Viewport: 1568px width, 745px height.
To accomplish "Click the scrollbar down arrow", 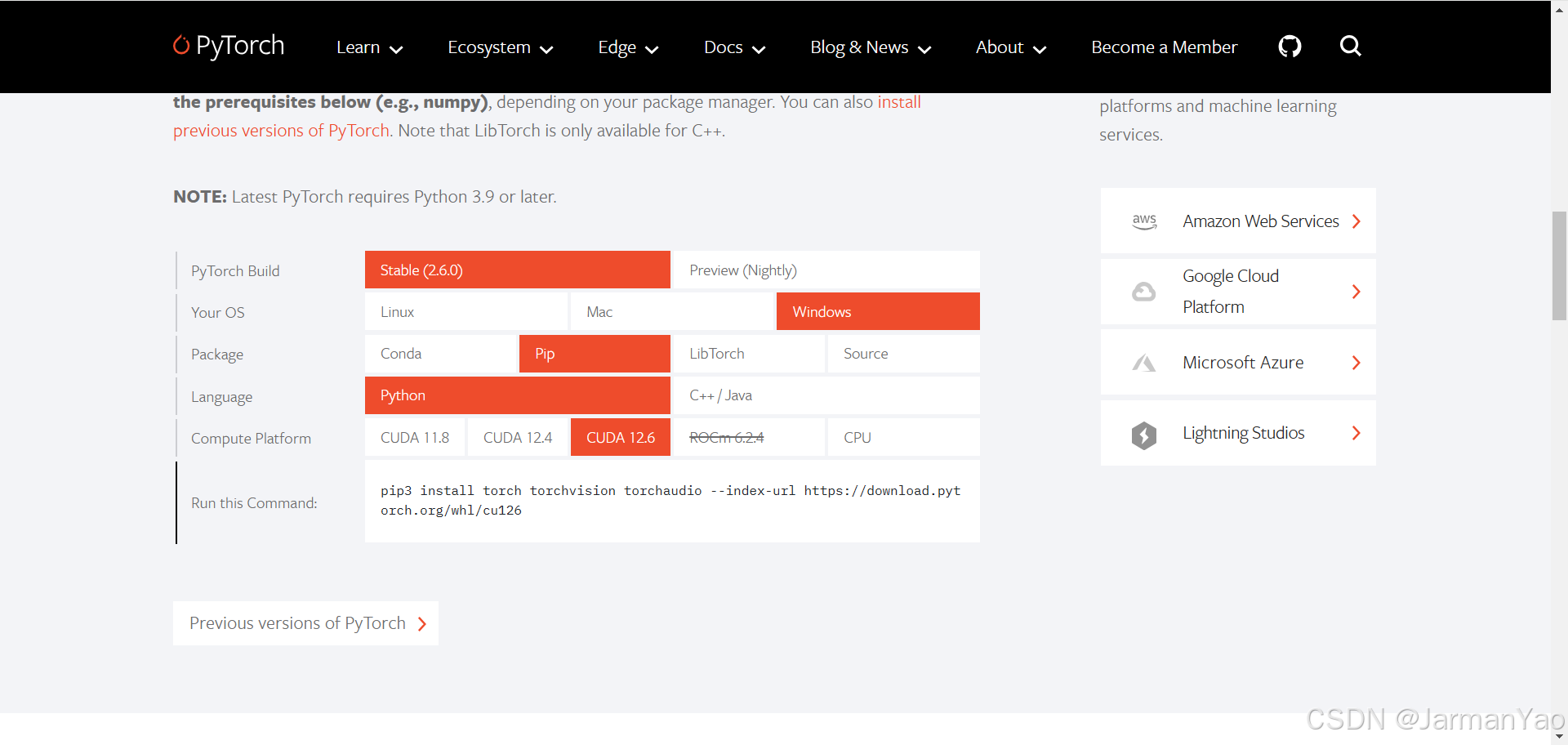I will point(1559,737).
